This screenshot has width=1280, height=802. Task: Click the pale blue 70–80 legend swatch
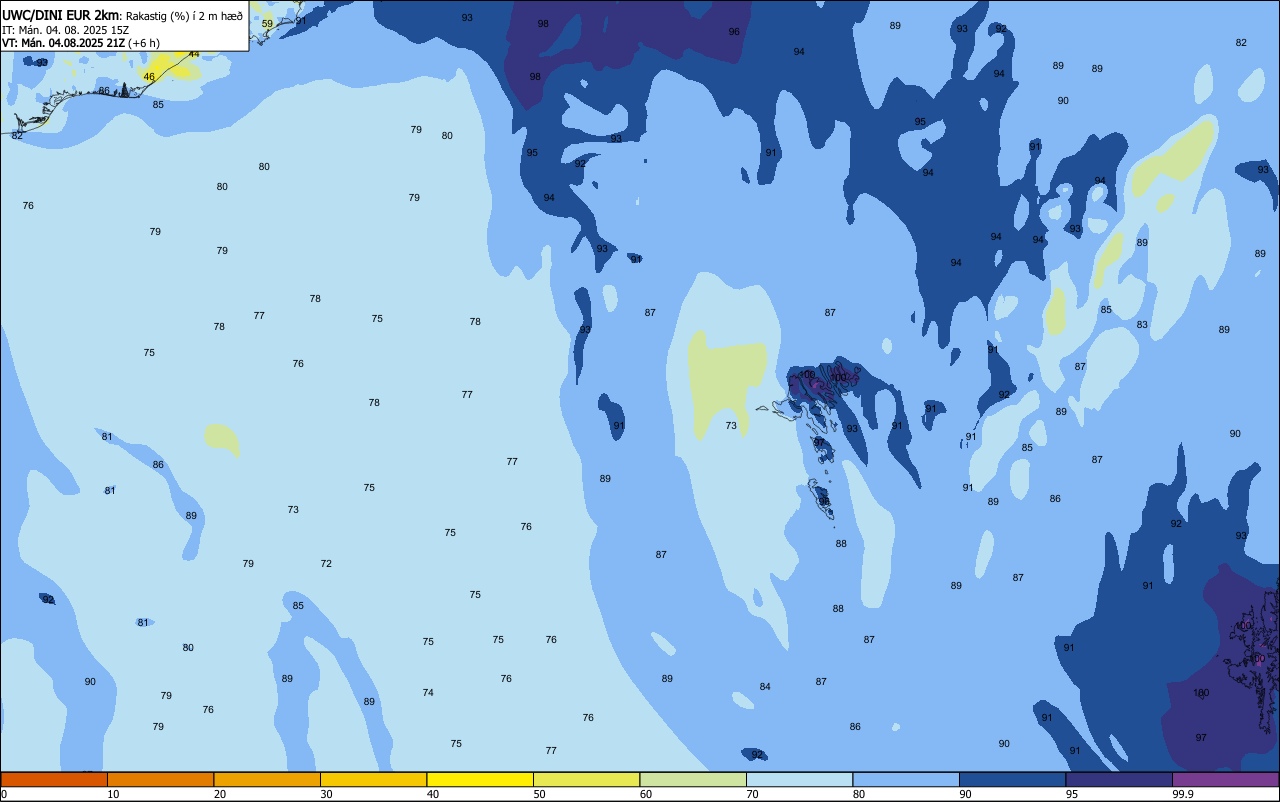[x=799, y=779]
